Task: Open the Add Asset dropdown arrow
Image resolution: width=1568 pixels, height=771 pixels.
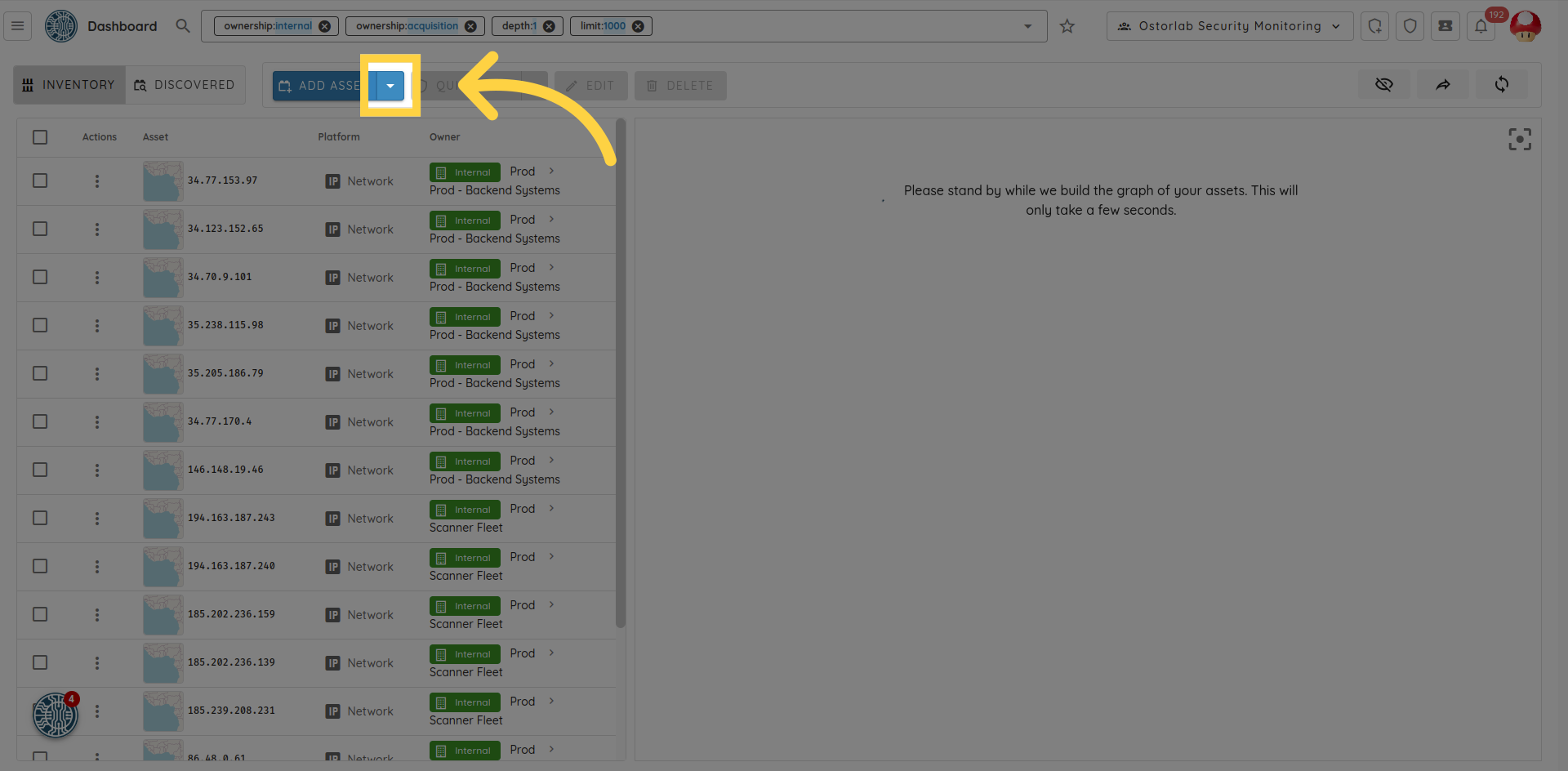Action: [390, 86]
